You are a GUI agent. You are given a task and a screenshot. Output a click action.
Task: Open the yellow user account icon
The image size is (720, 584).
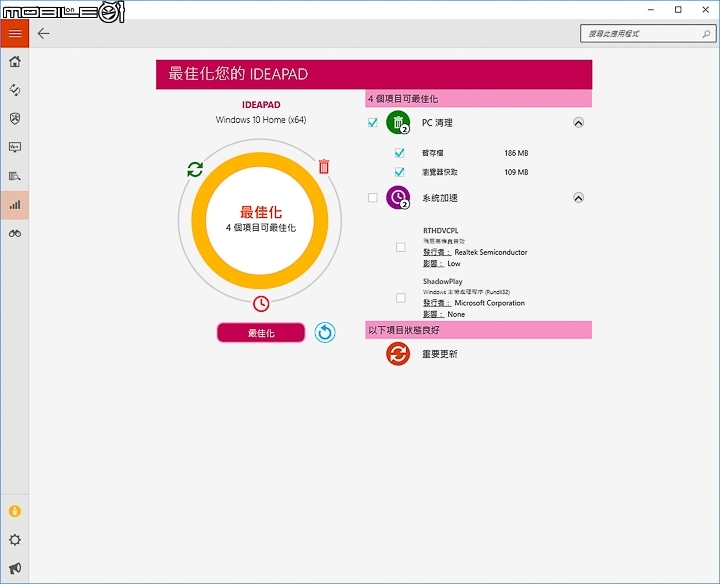[15, 511]
